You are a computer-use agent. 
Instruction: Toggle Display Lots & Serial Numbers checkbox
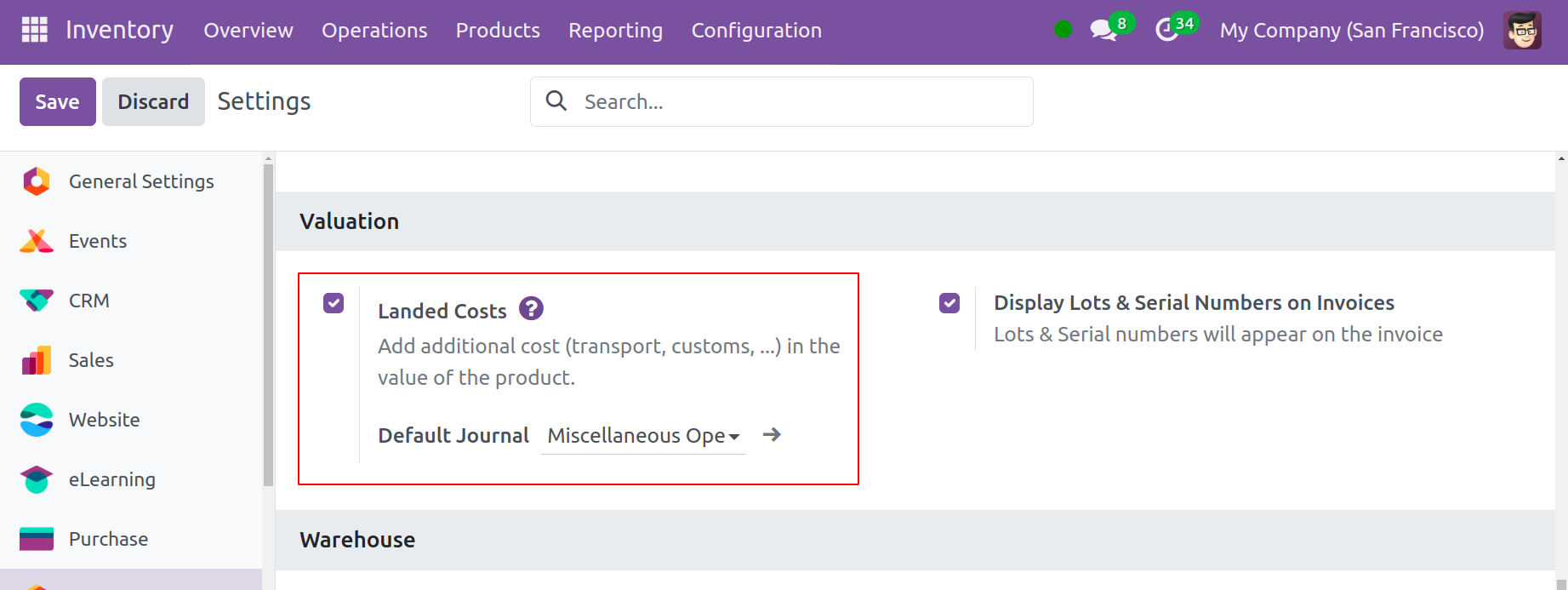click(949, 303)
